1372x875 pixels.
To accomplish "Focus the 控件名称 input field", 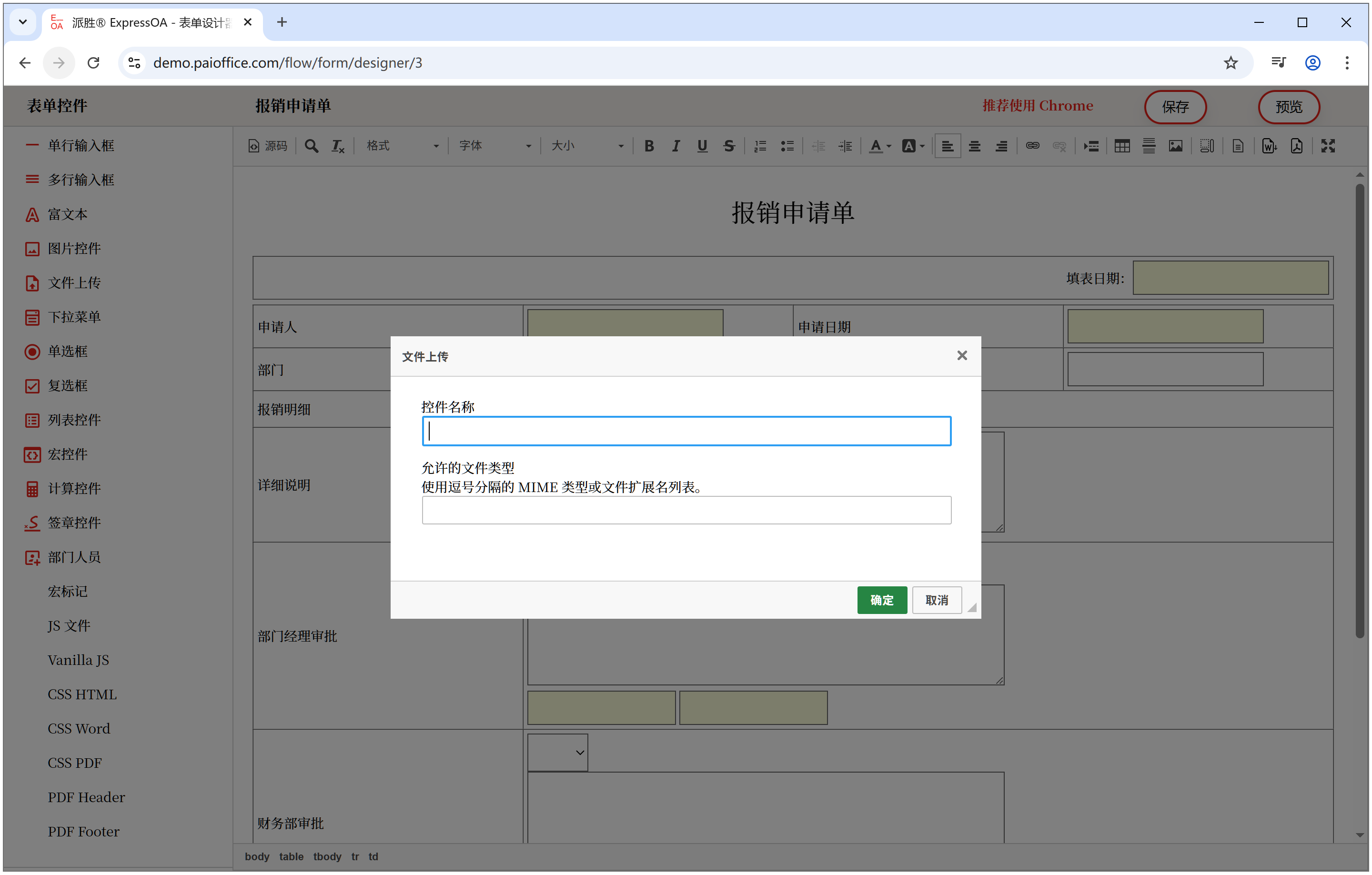I will [686, 431].
